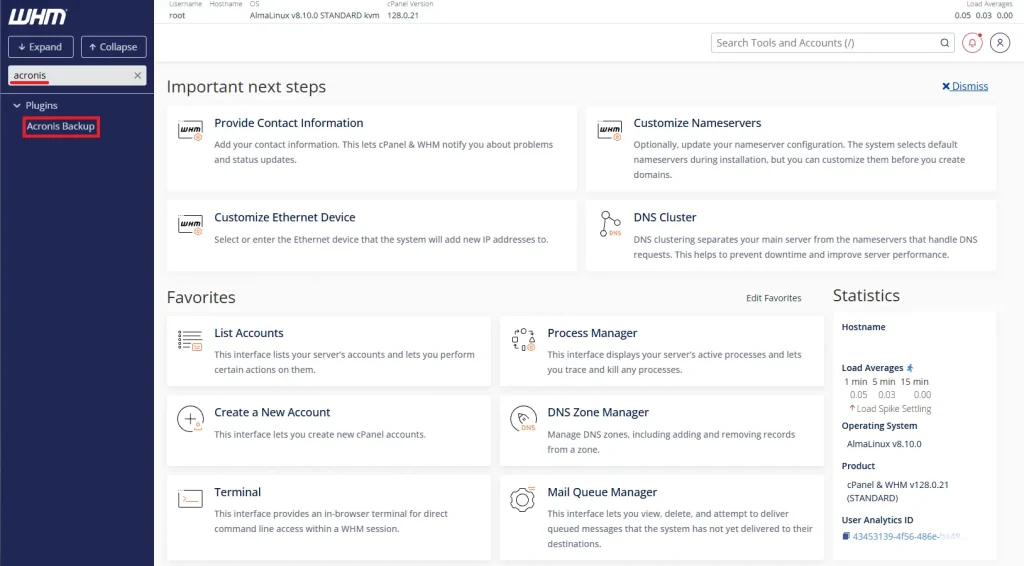Open Provide Contact Information step
The image size is (1024, 566).
288,123
